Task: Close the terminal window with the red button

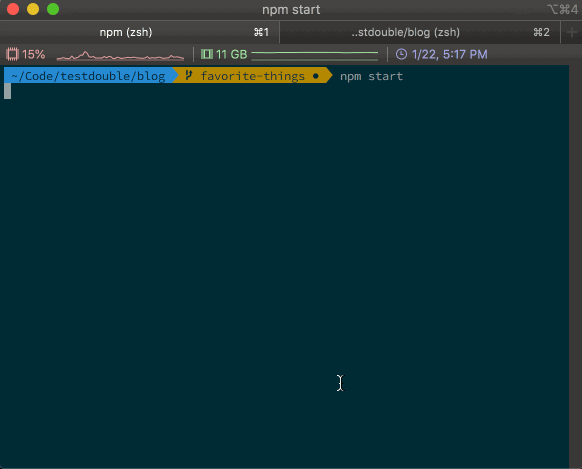Action: 13,9
